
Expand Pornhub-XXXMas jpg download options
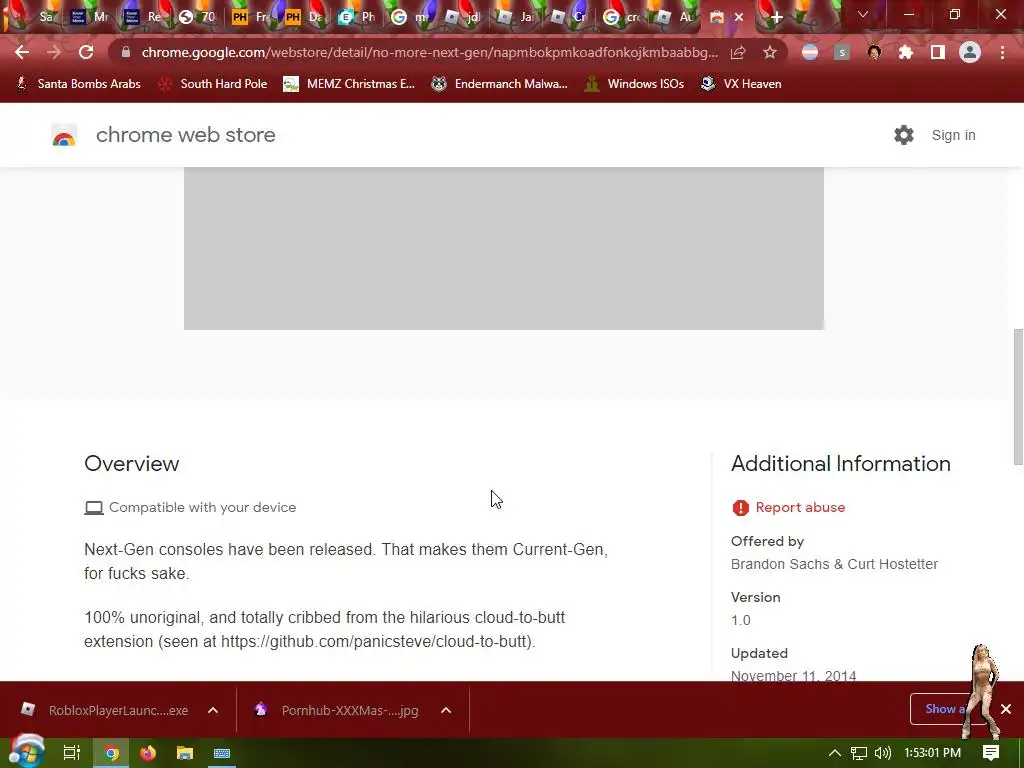446,710
